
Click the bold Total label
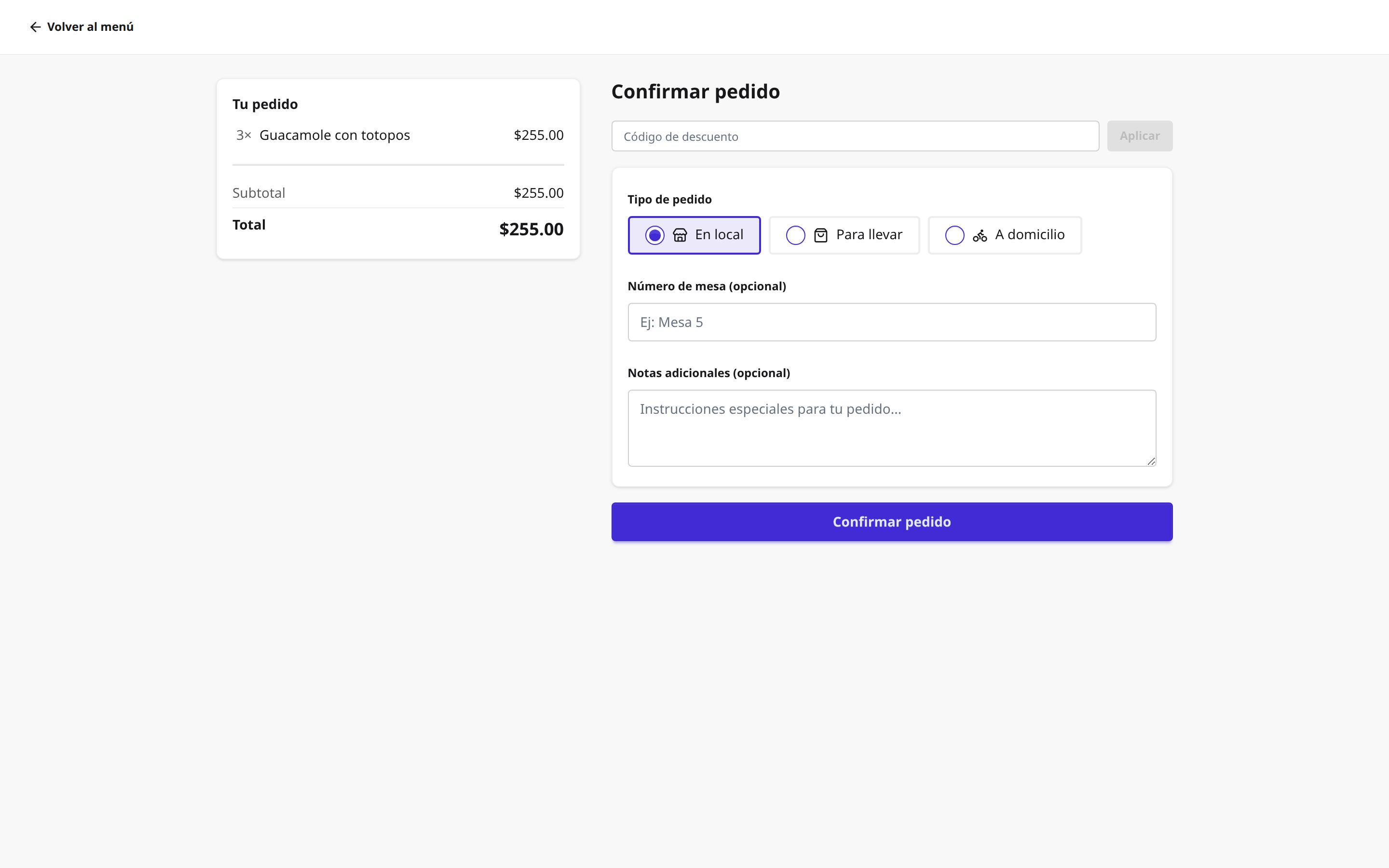(249, 225)
